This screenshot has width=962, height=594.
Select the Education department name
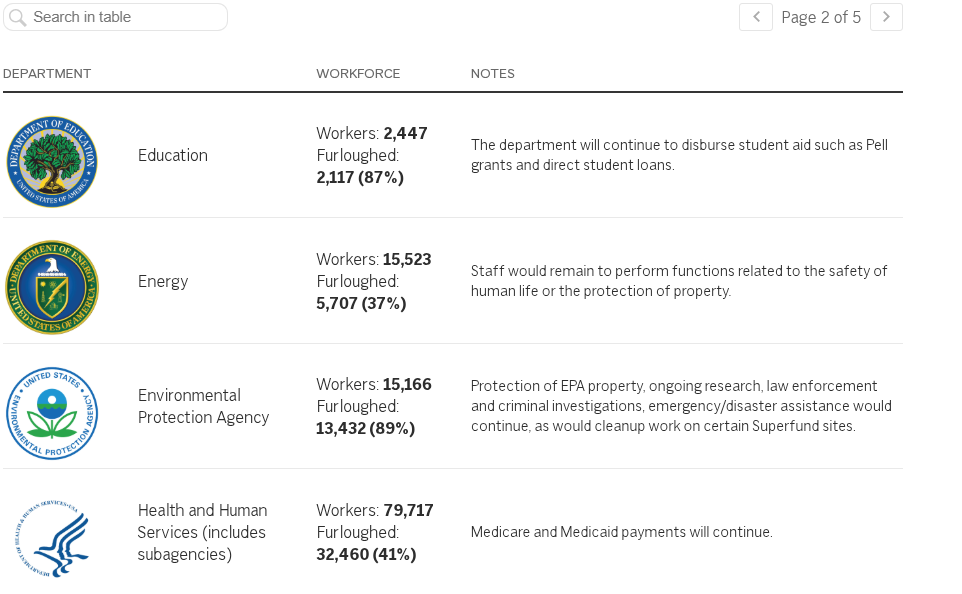(x=173, y=155)
